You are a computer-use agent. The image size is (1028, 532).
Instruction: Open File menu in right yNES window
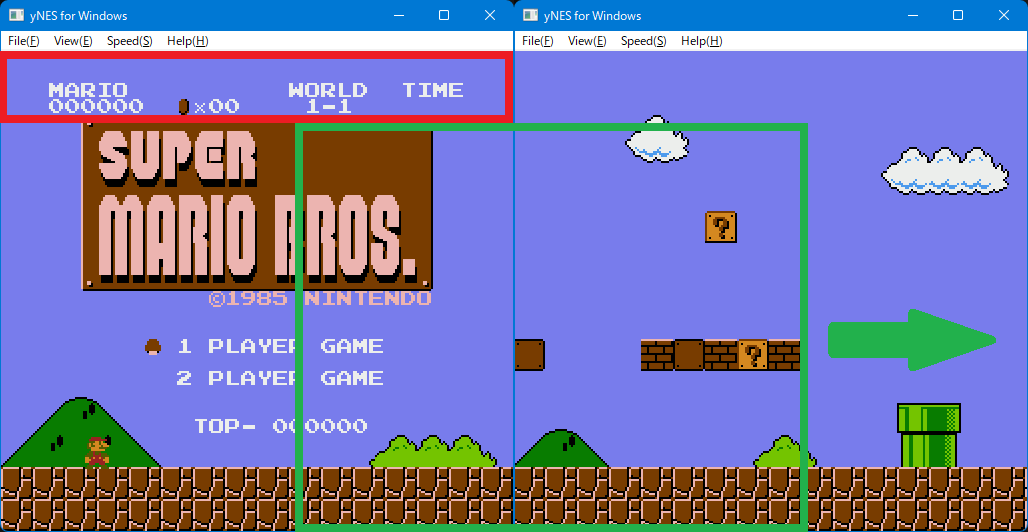538,41
